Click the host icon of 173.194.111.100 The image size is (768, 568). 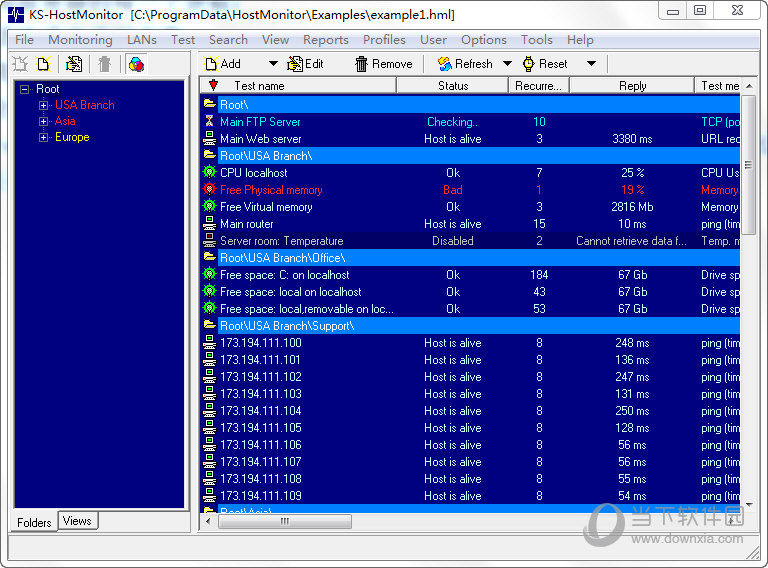tap(210, 342)
